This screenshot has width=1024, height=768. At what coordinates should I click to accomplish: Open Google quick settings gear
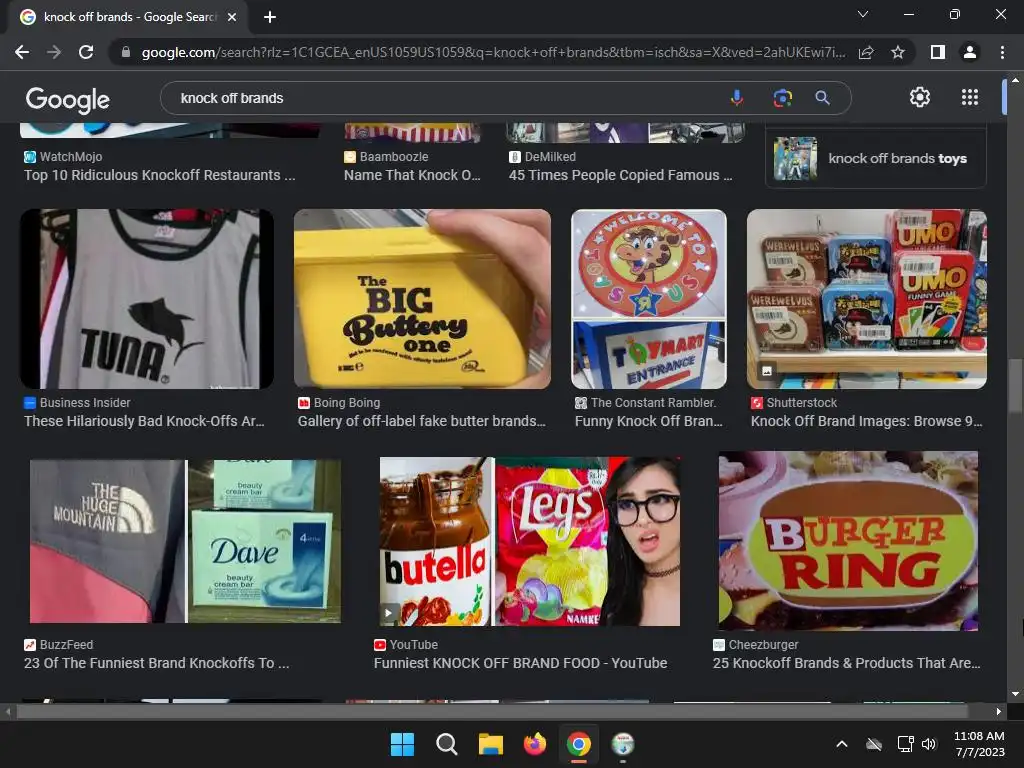pos(920,97)
